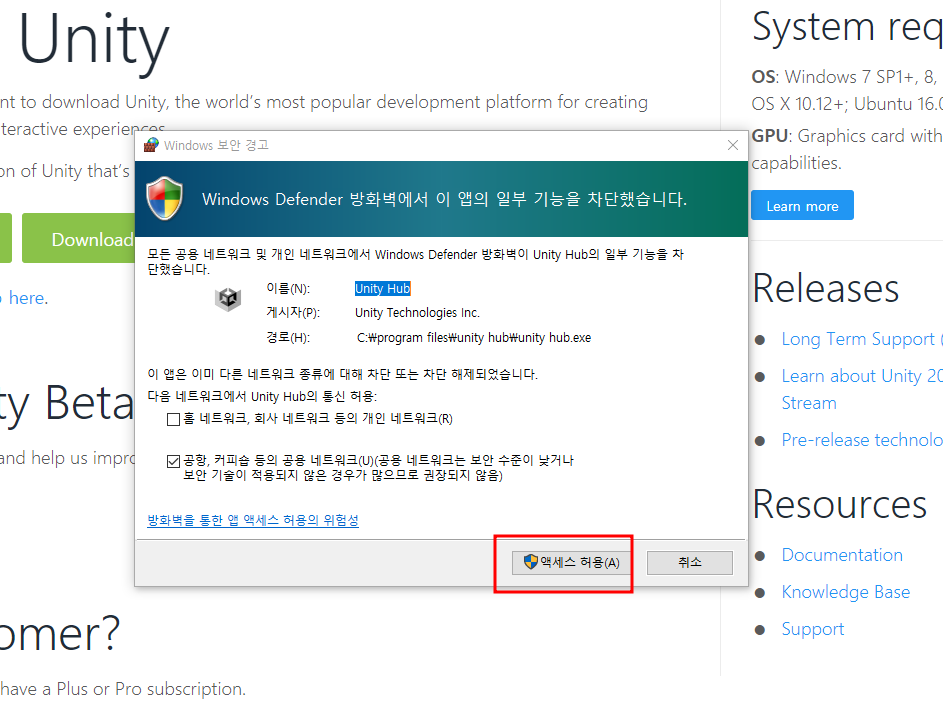Click the 'here.' link on the page
943x707 pixels.
coord(28,298)
